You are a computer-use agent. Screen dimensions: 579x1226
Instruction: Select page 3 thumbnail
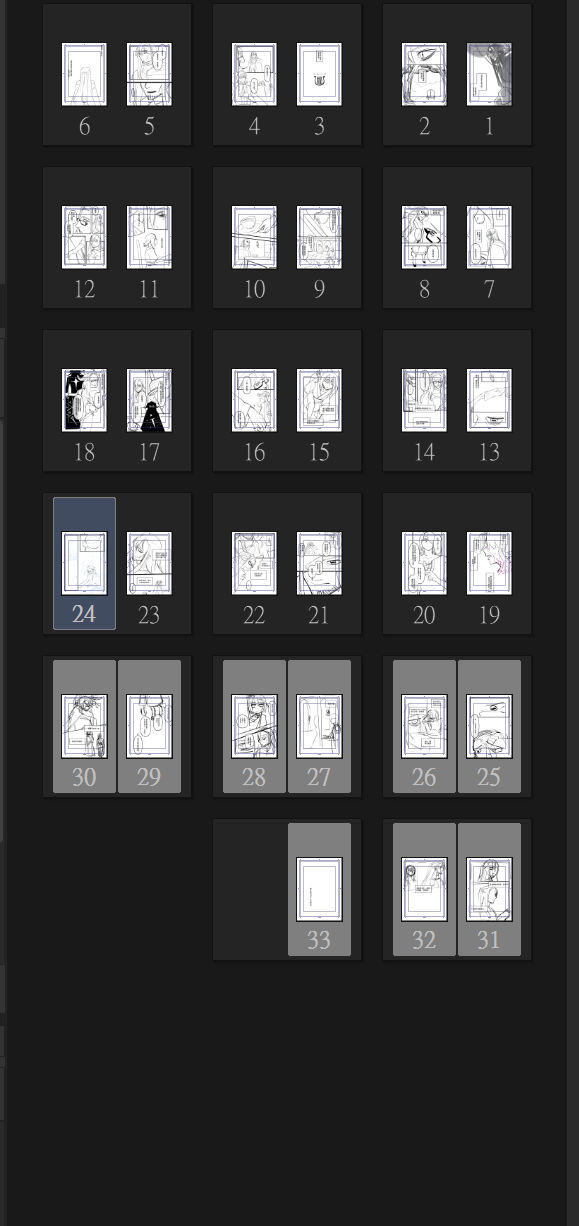[x=319, y=74]
